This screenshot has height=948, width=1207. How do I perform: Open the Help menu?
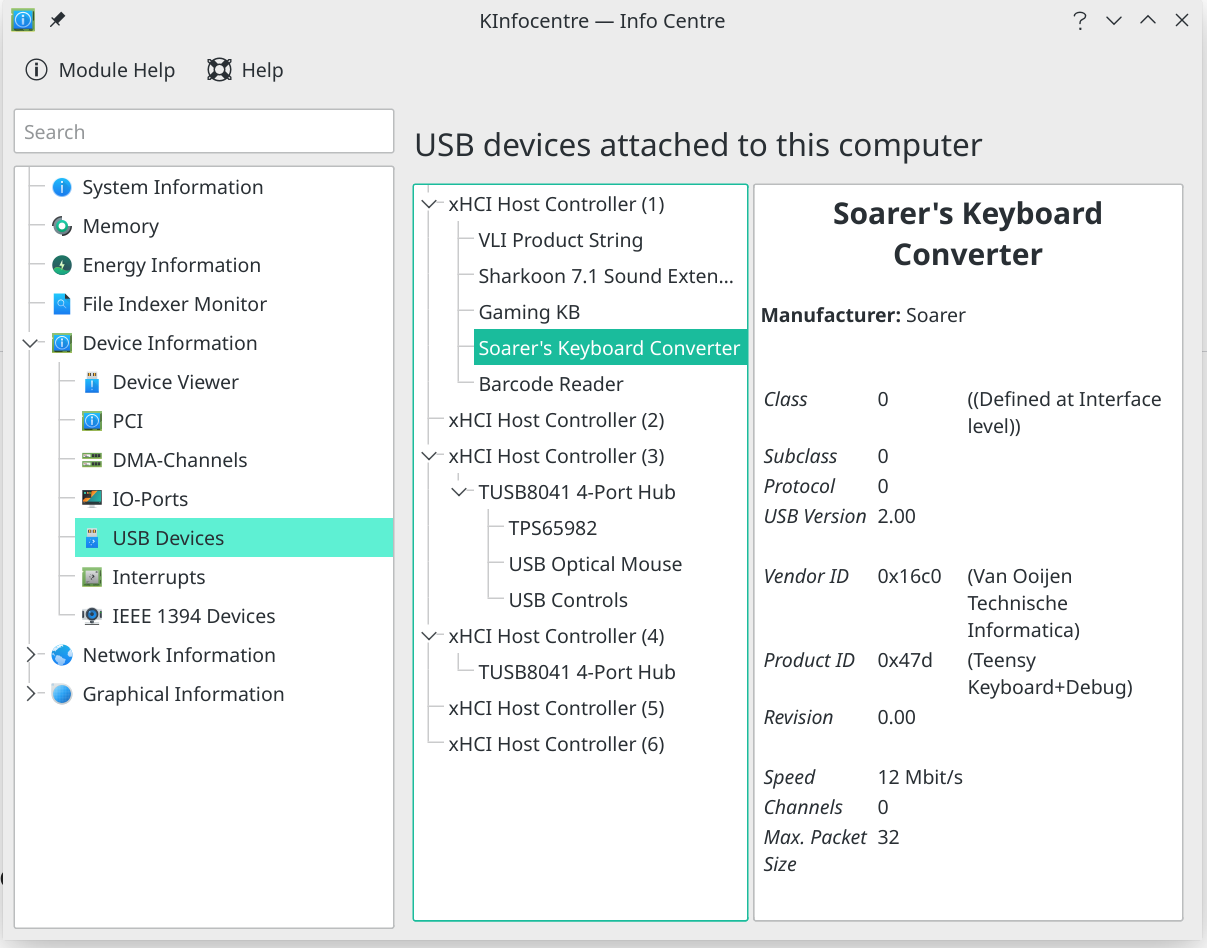coord(246,70)
